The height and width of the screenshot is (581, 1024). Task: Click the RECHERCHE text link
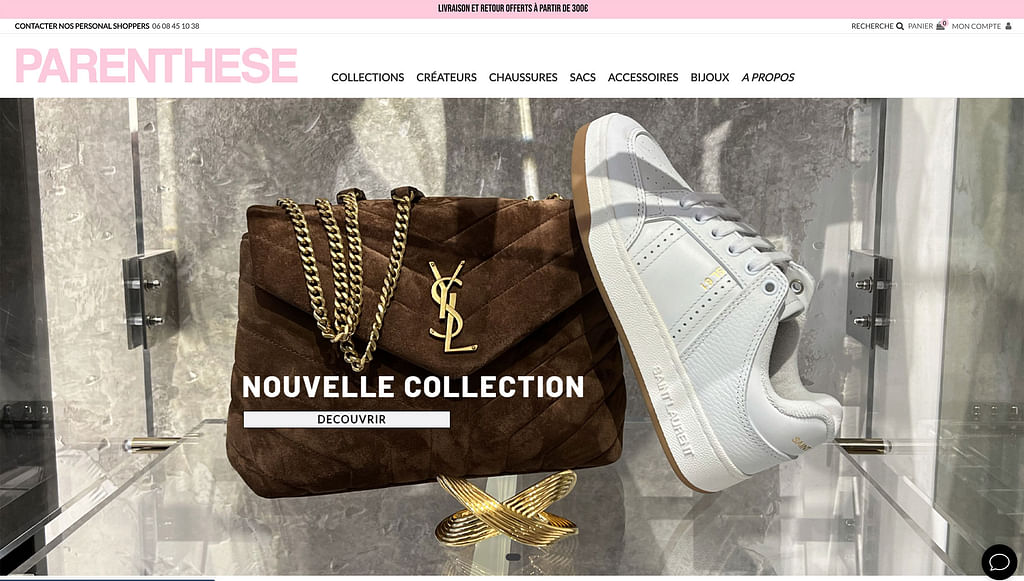[872, 26]
